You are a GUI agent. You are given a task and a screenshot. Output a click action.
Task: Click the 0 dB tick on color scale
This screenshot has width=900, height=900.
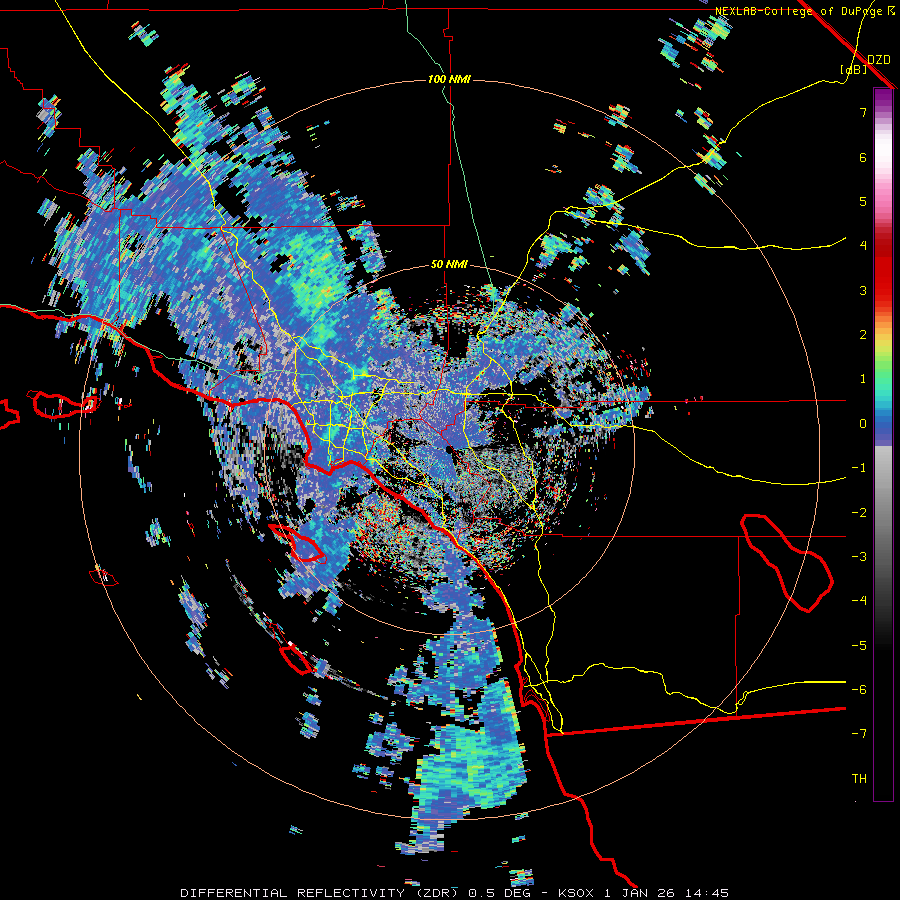click(x=863, y=424)
